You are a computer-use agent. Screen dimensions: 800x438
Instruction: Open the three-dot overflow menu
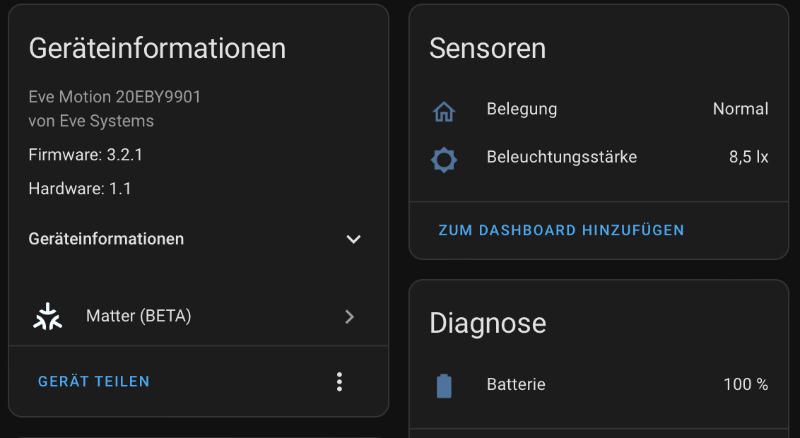coord(340,382)
